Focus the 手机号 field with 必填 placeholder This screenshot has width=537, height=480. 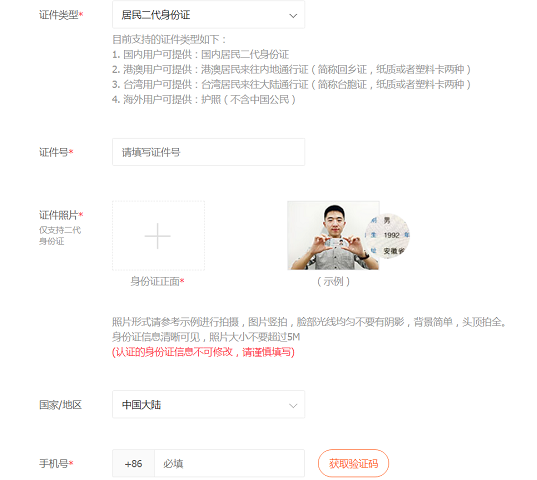[229, 464]
